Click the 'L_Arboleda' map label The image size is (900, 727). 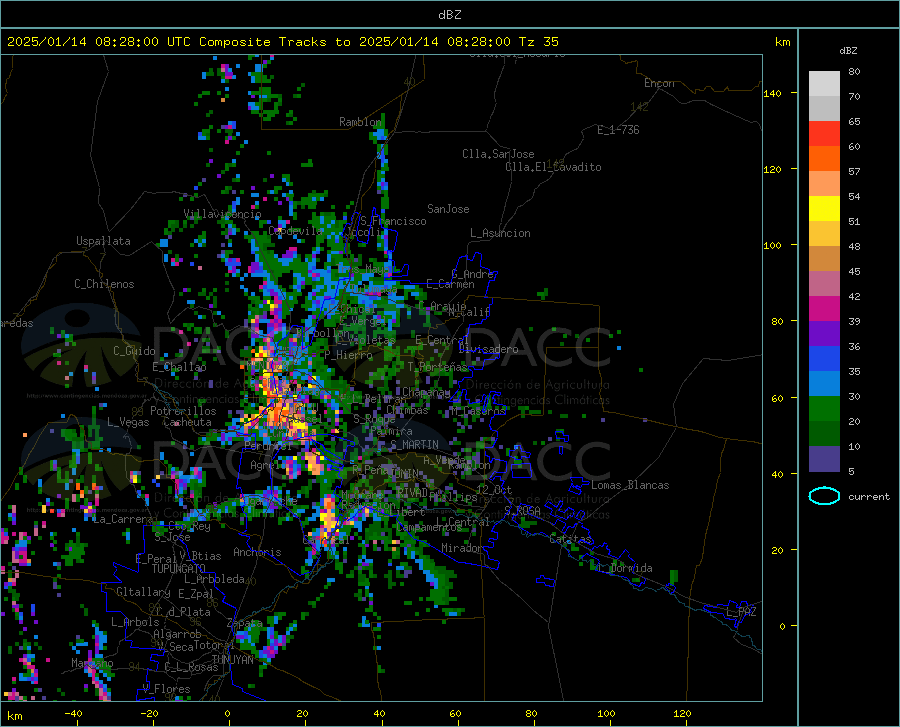pyautogui.click(x=215, y=579)
